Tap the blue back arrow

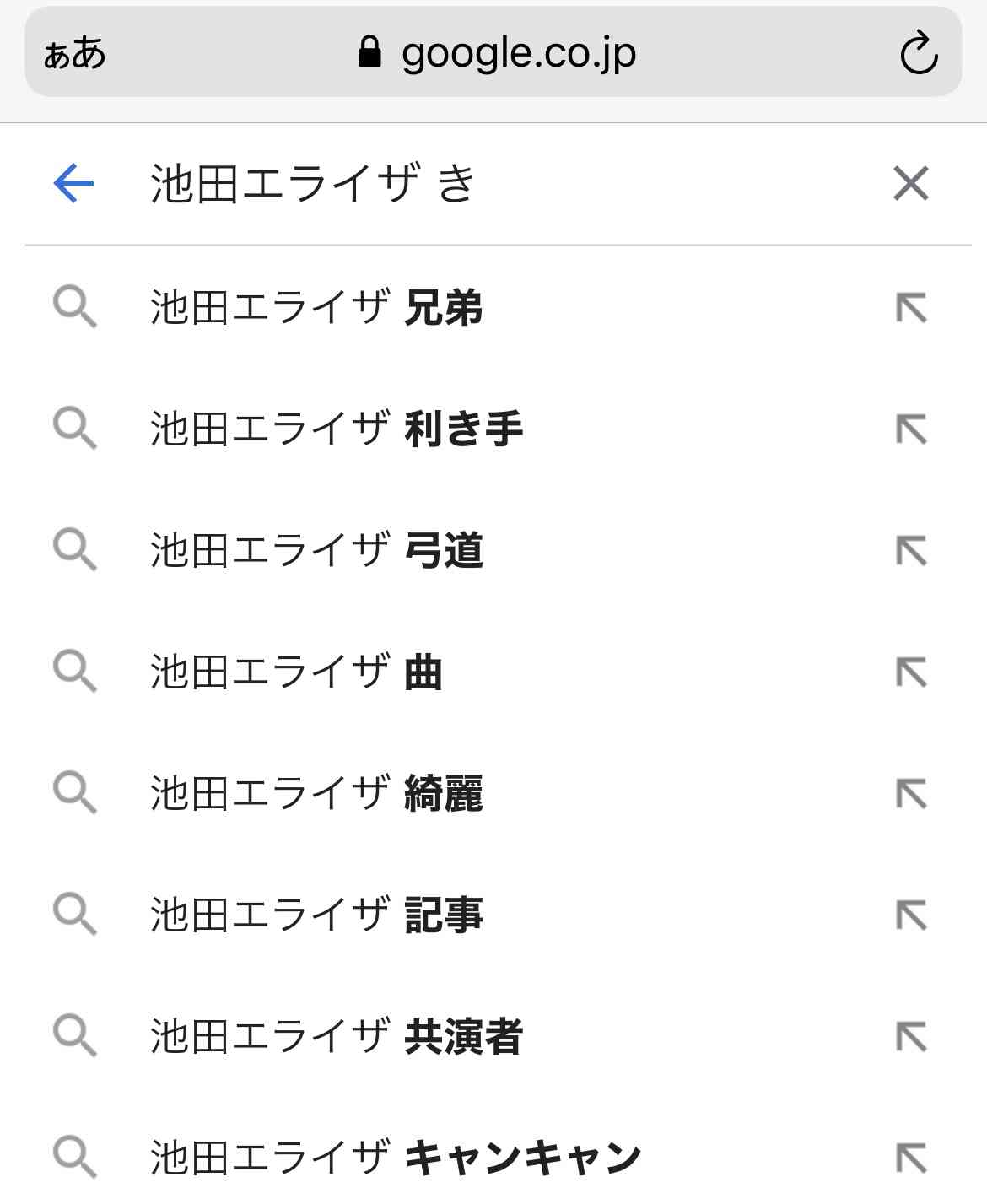73,183
